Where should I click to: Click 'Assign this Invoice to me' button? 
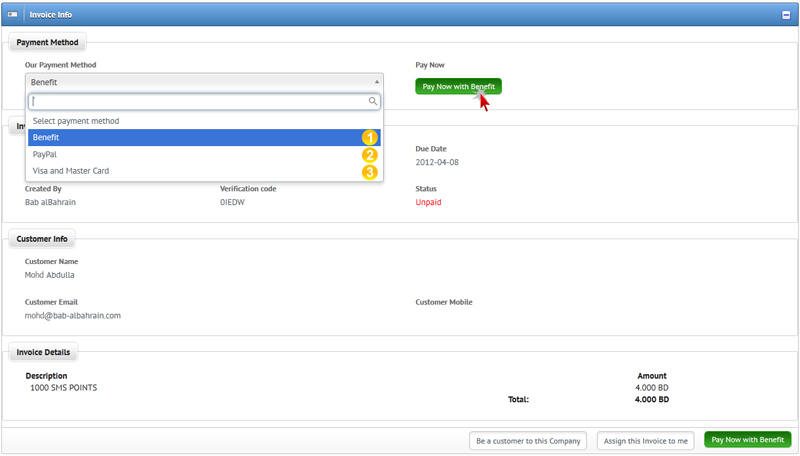[645, 440]
